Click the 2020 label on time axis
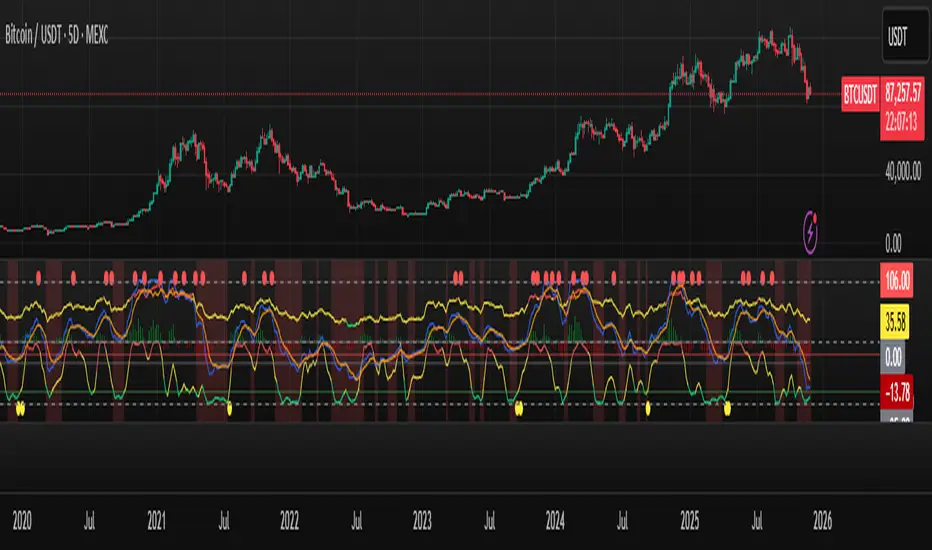The image size is (932, 550). [23, 521]
